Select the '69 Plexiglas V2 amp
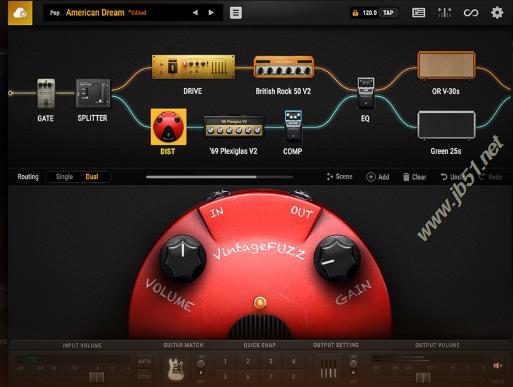Image resolution: width=513 pixels, height=387 pixels. point(234,126)
